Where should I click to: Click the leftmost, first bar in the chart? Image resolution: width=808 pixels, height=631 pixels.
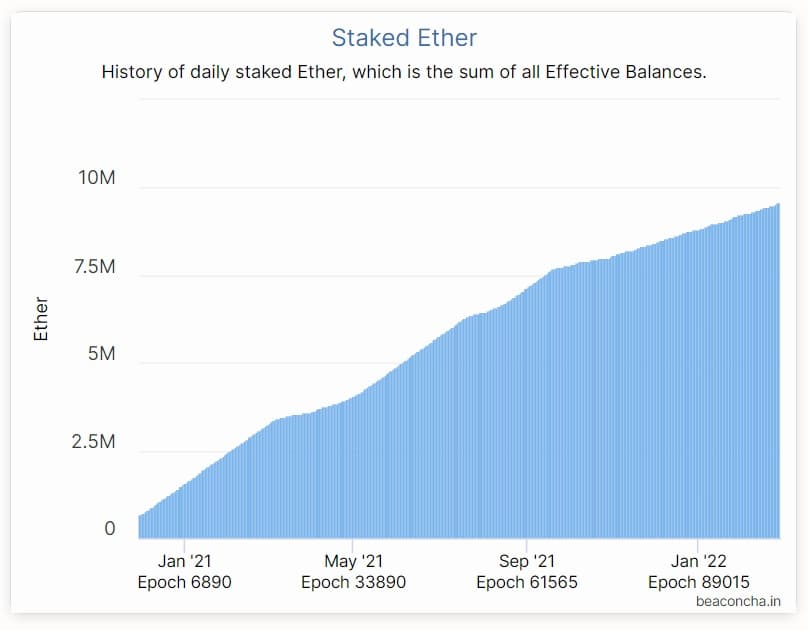point(140,527)
